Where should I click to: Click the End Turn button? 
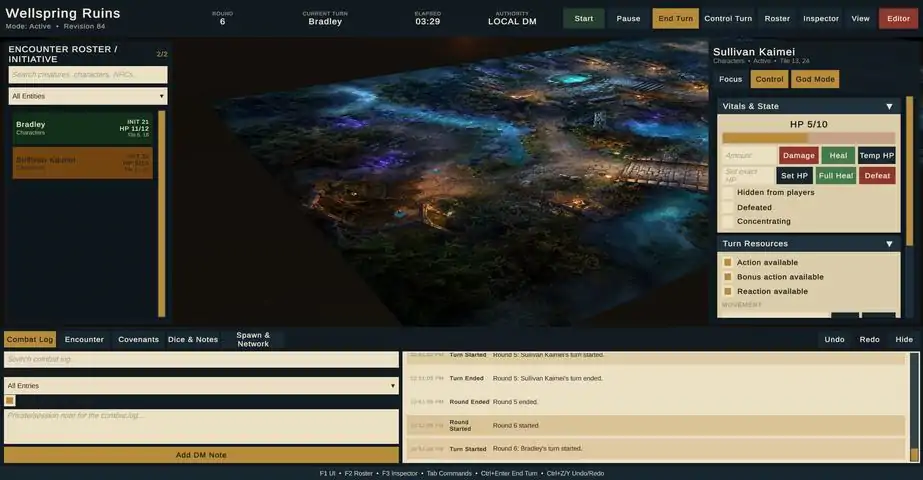675,18
